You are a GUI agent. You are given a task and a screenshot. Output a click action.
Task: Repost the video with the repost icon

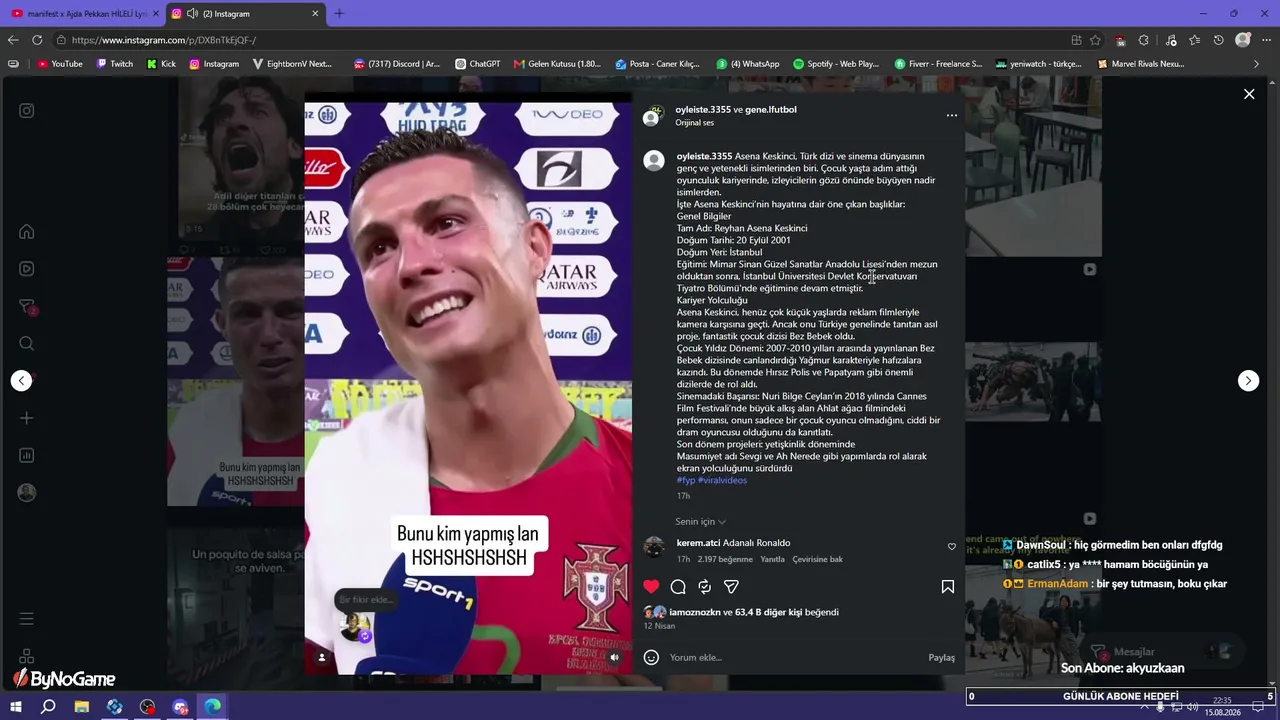[705, 587]
